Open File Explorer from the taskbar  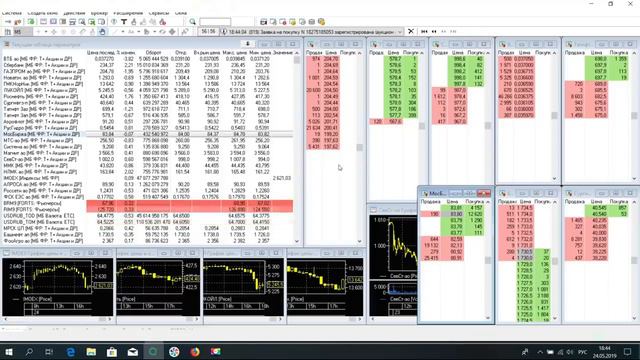(91, 351)
